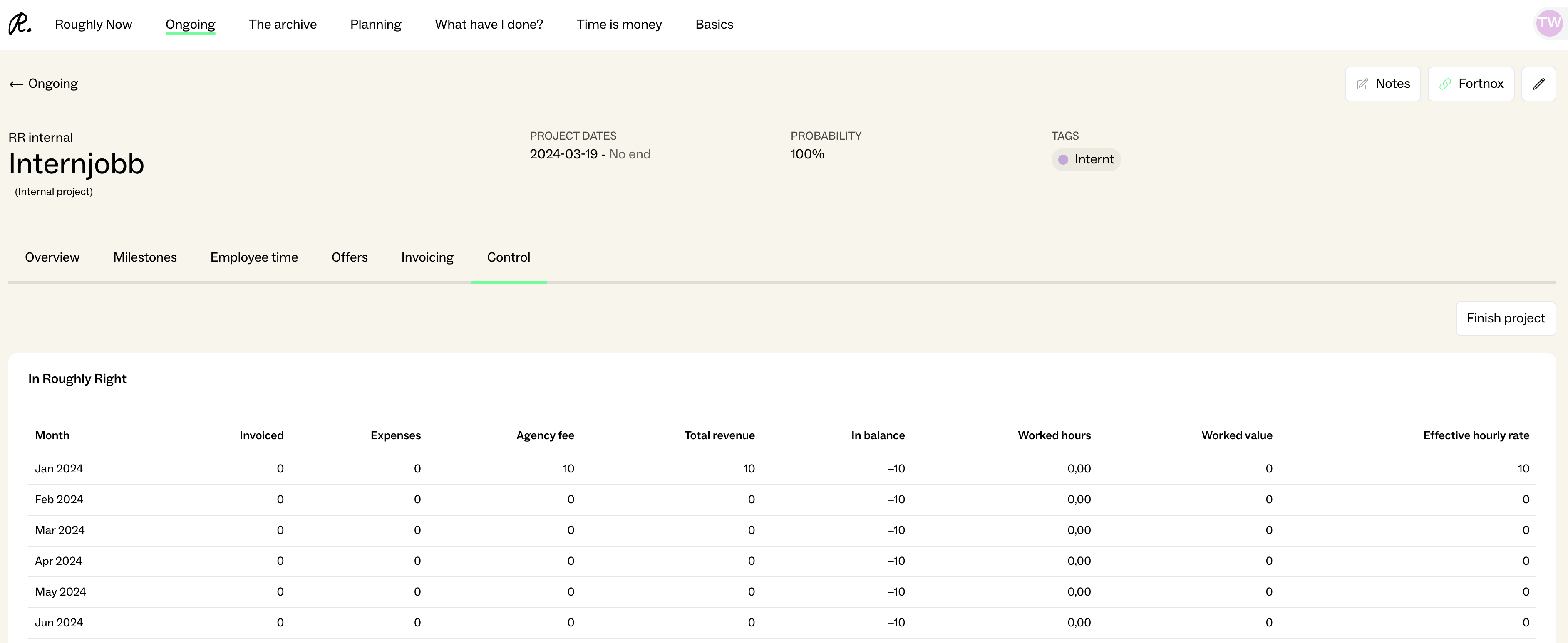Switch to the Invoicing tab
The width and height of the screenshot is (1568, 643).
tap(427, 257)
